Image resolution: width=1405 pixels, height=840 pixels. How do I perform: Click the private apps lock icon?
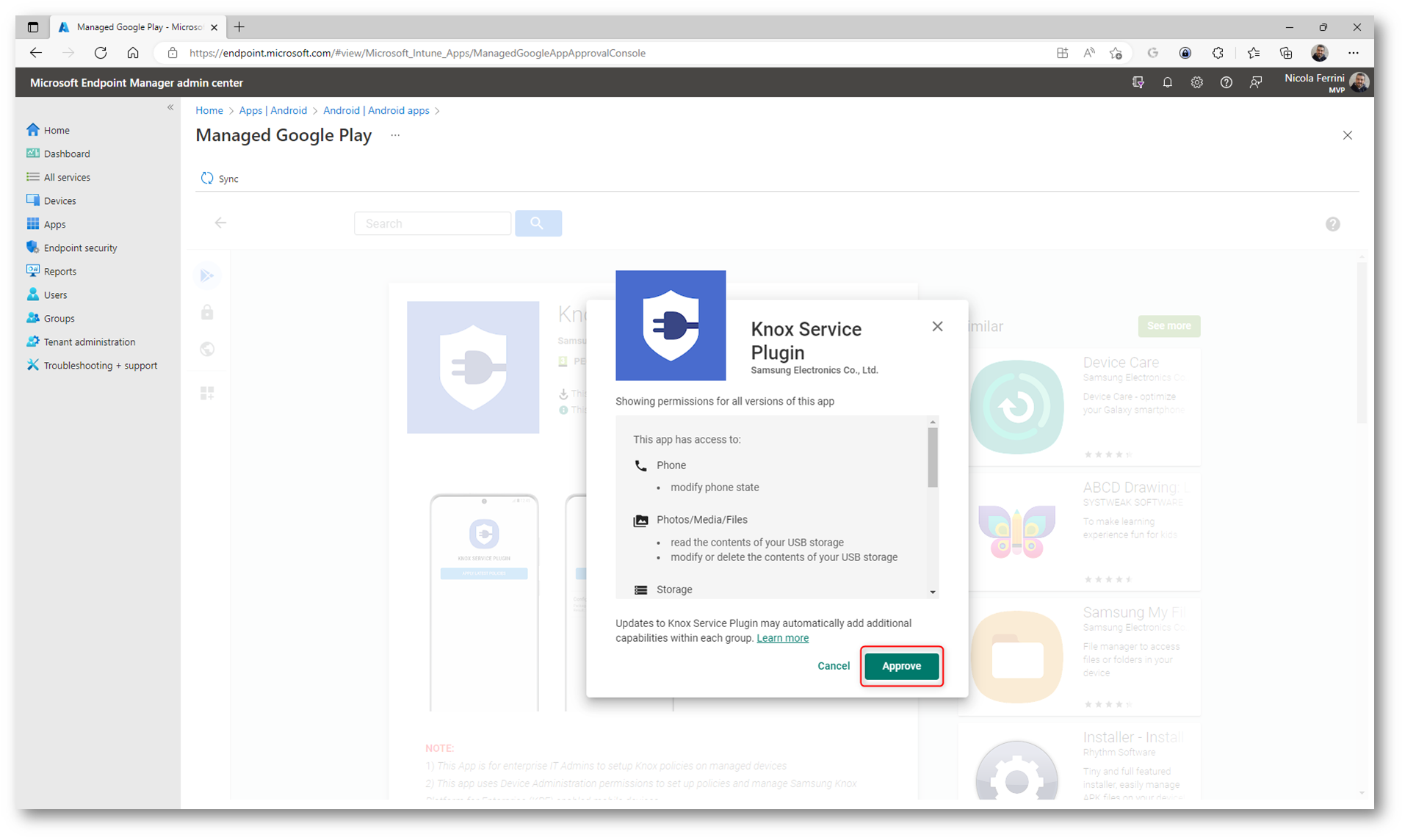pyautogui.click(x=207, y=313)
